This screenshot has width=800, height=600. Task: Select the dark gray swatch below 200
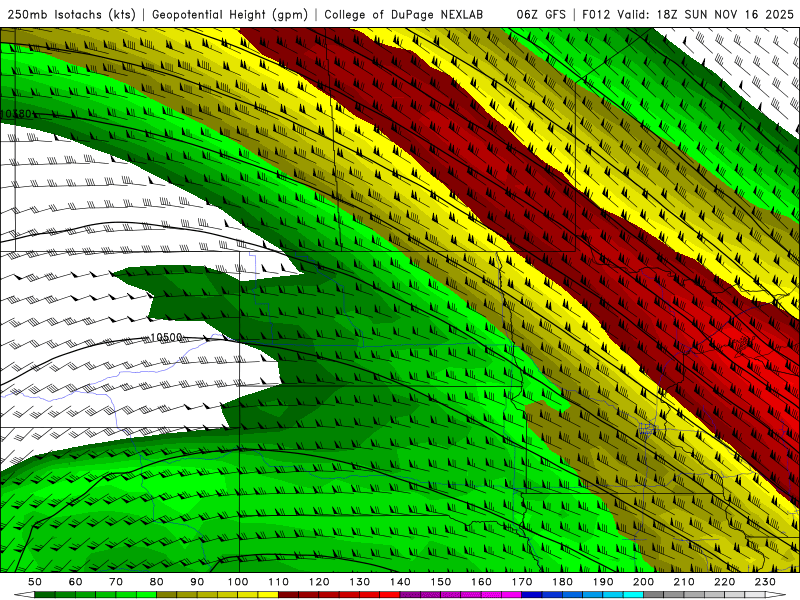tap(654, 595)
